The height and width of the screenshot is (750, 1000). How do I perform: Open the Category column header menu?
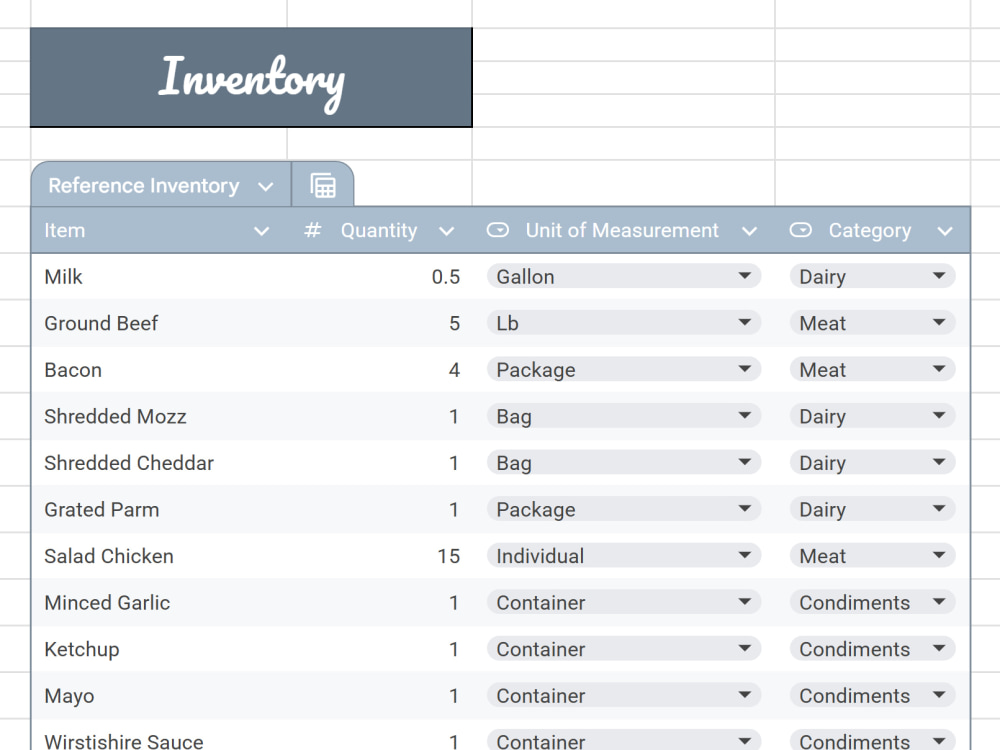point(945,231)
